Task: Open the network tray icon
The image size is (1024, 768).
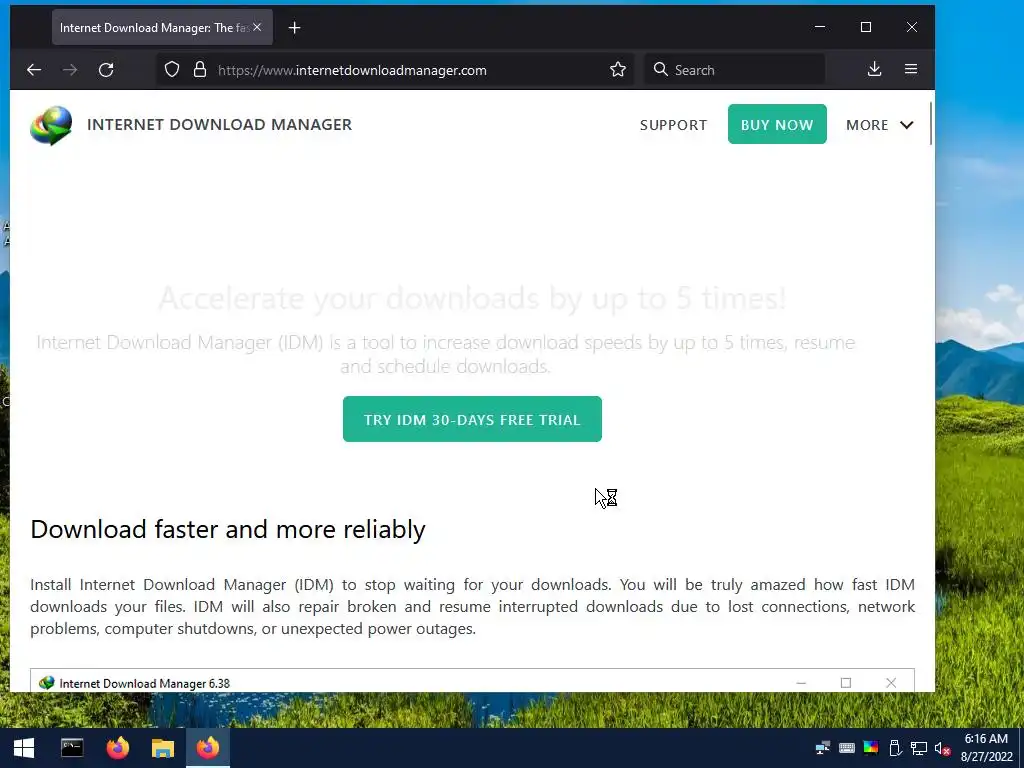Action: pyautogui.click(x=919, y=748)
